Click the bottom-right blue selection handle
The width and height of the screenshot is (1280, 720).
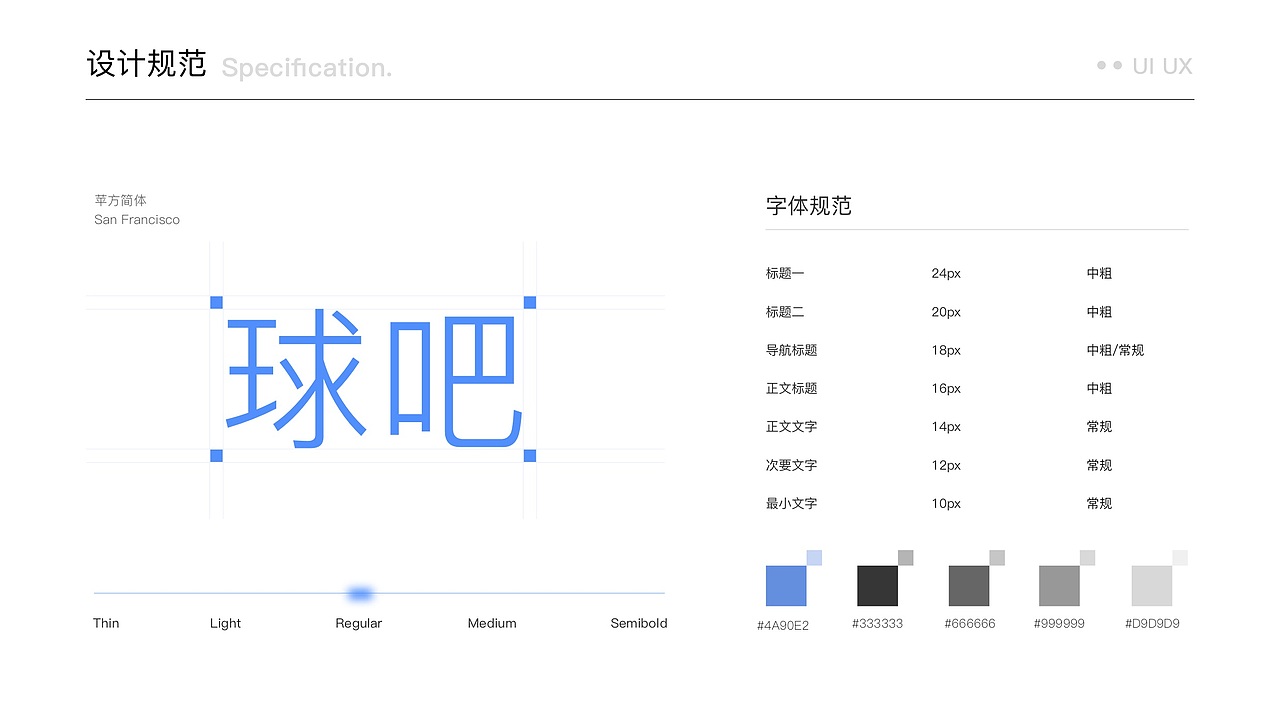530,456
